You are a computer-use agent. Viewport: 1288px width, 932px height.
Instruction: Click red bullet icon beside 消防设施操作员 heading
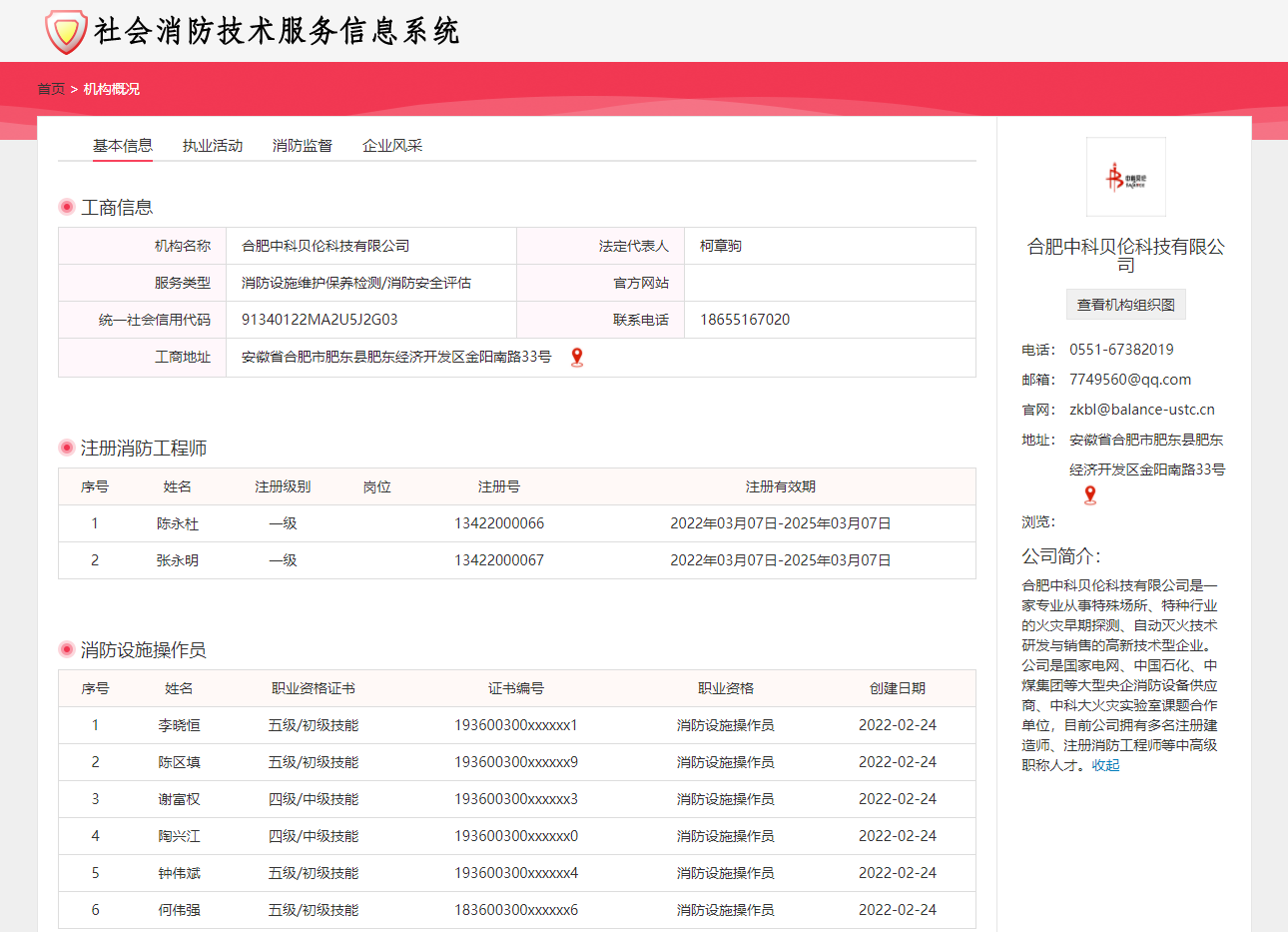67,650
